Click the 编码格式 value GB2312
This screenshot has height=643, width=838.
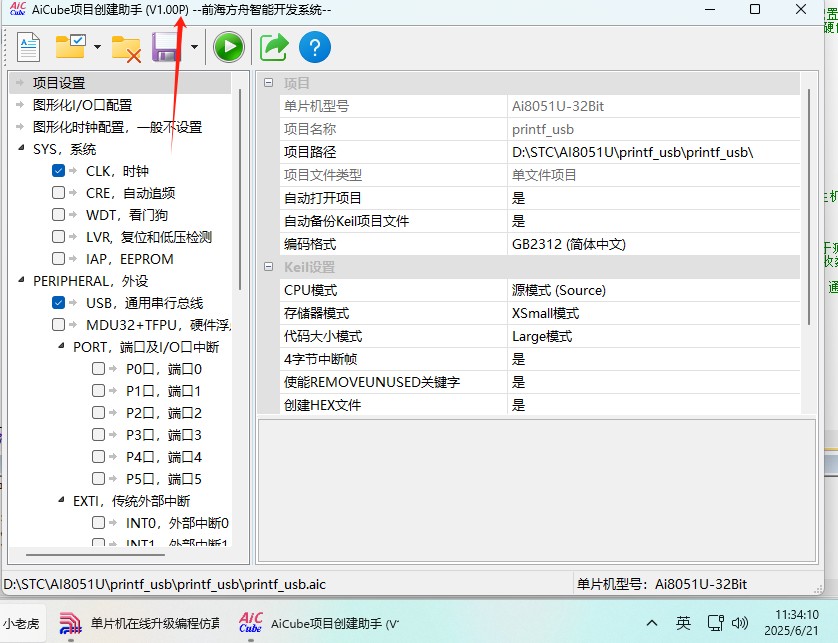pos(654,244)
